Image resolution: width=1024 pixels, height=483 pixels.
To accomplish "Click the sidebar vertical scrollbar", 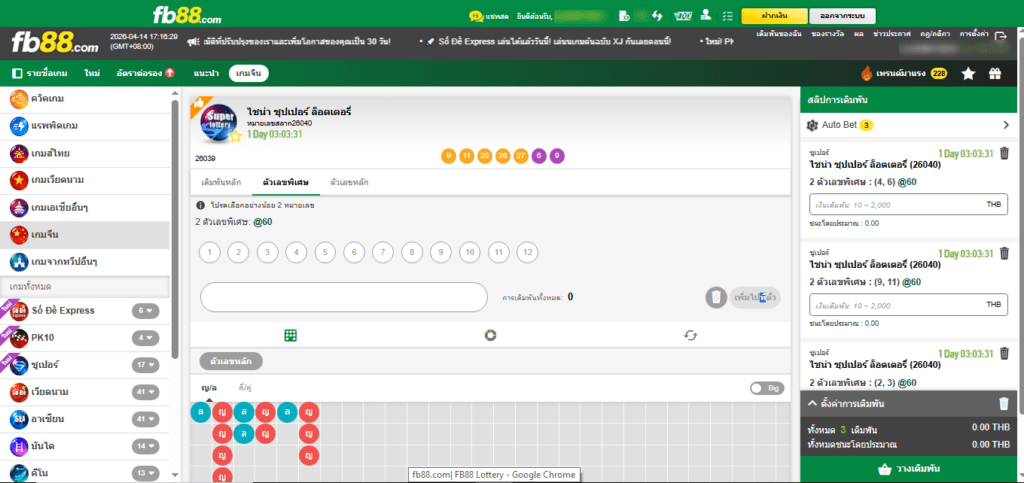I will click(174, 228).
